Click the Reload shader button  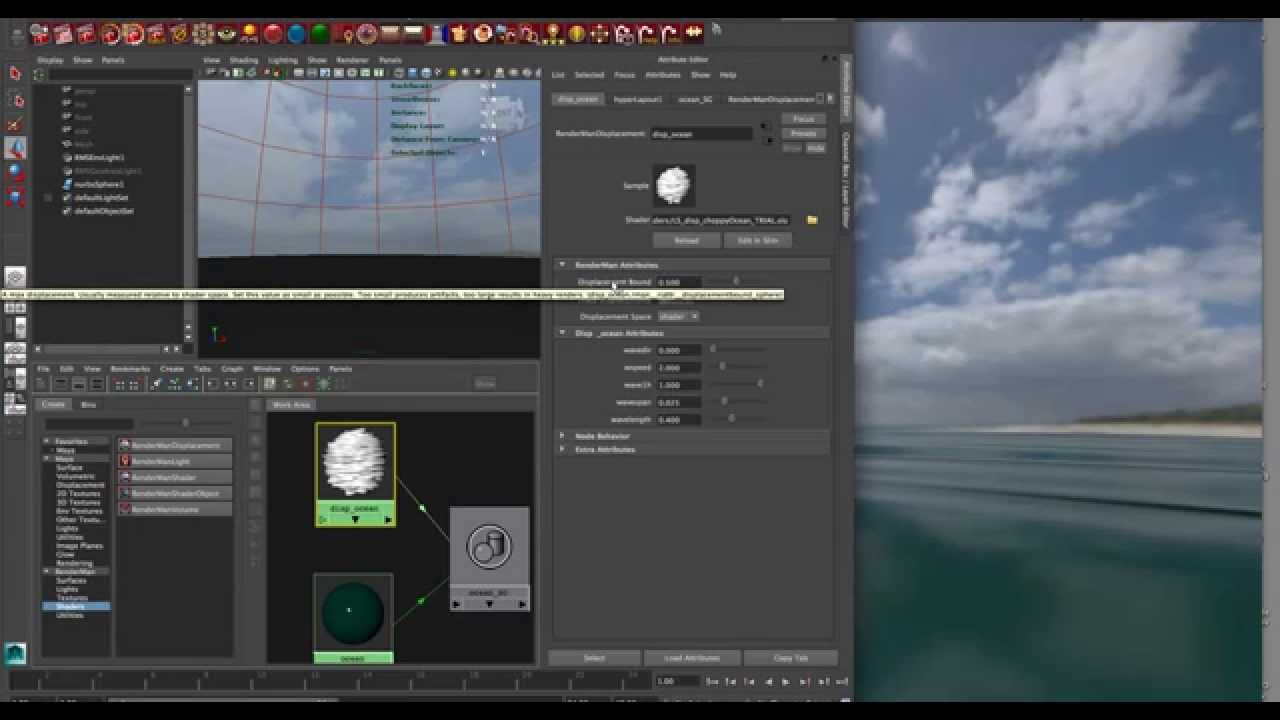(x=686, y=241)
